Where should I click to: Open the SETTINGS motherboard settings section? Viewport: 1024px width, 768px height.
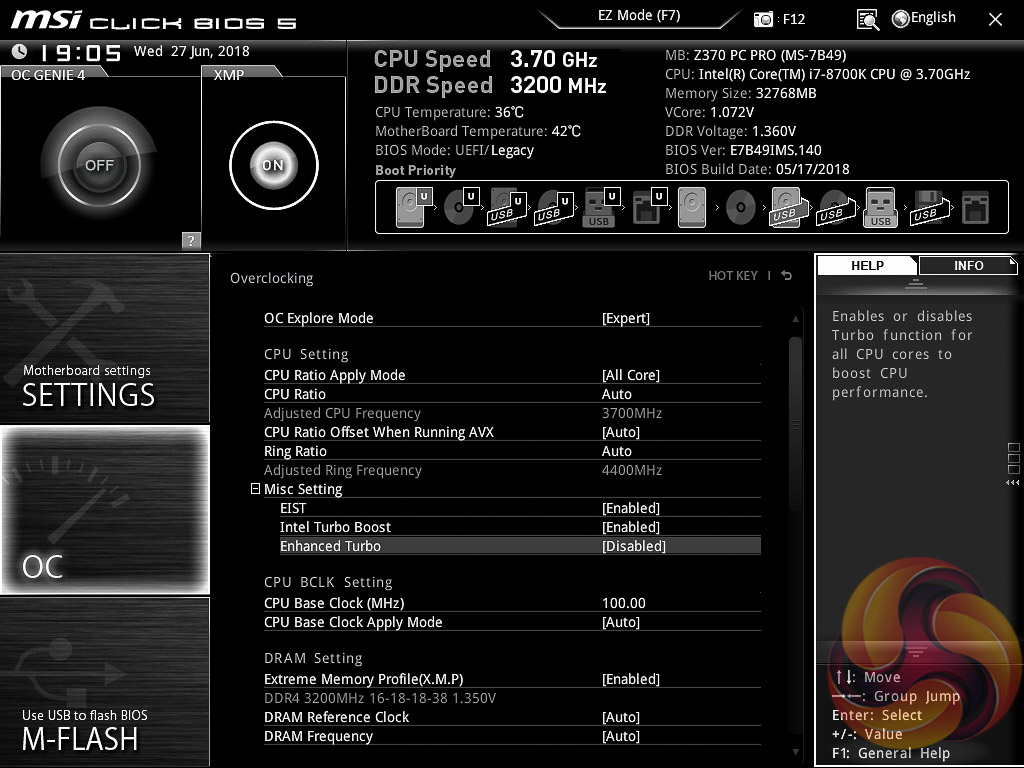(x=105, y=338)
